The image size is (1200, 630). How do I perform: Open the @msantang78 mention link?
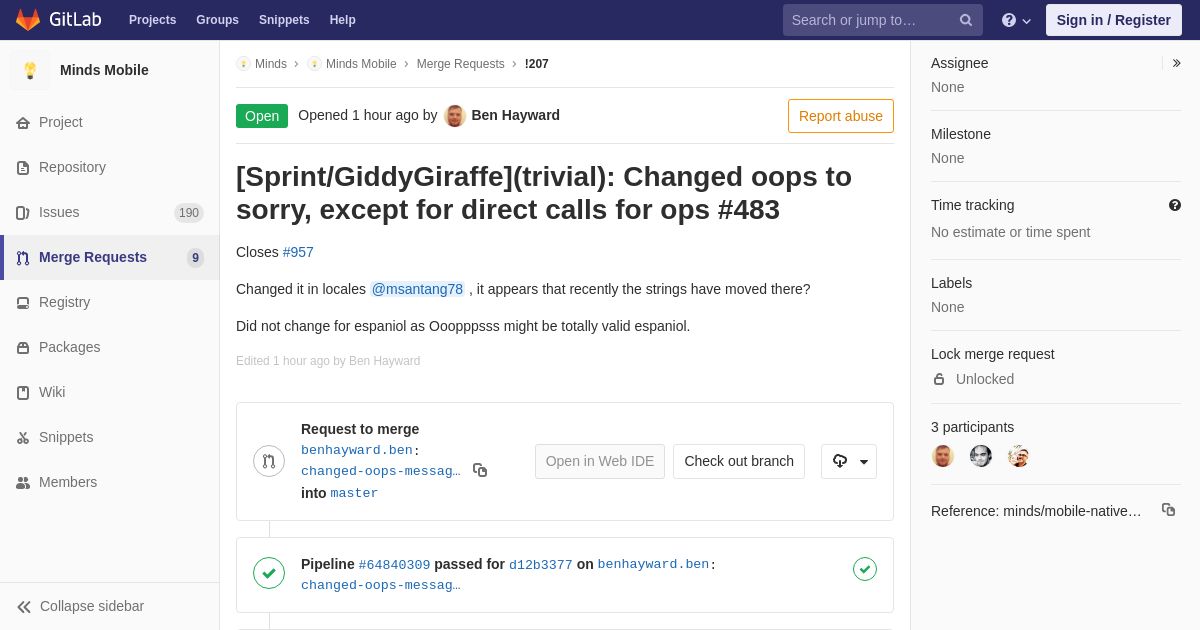pyautogui.click(x=417, y=289)
